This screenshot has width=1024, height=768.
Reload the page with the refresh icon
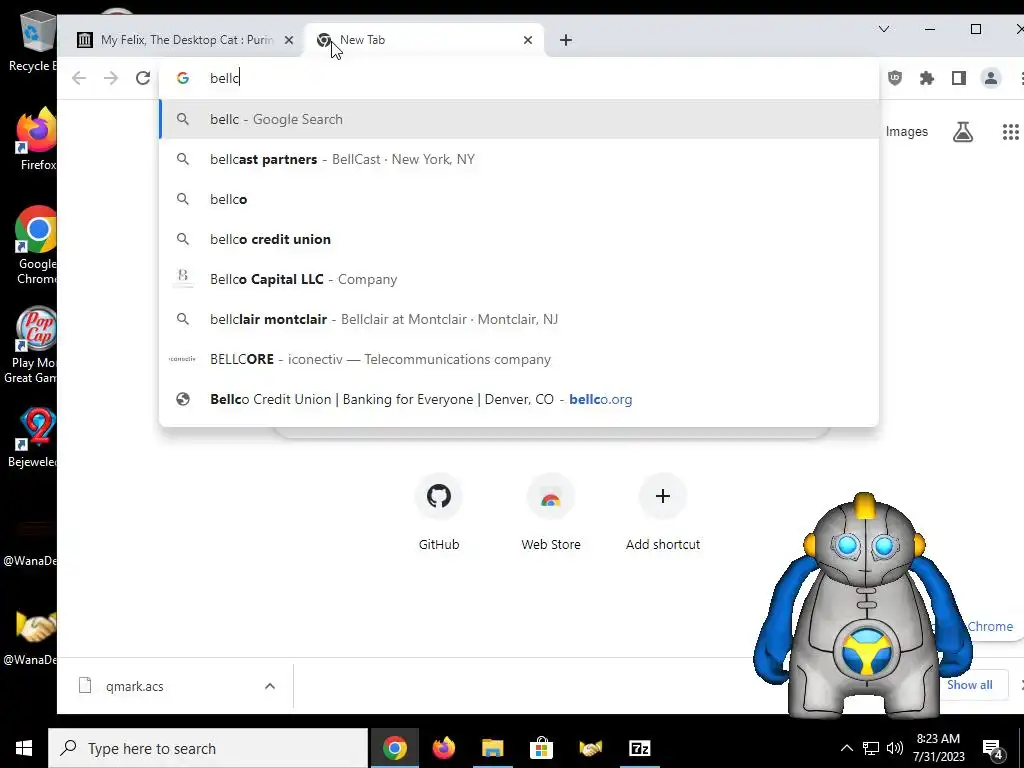tap(142, 78)
